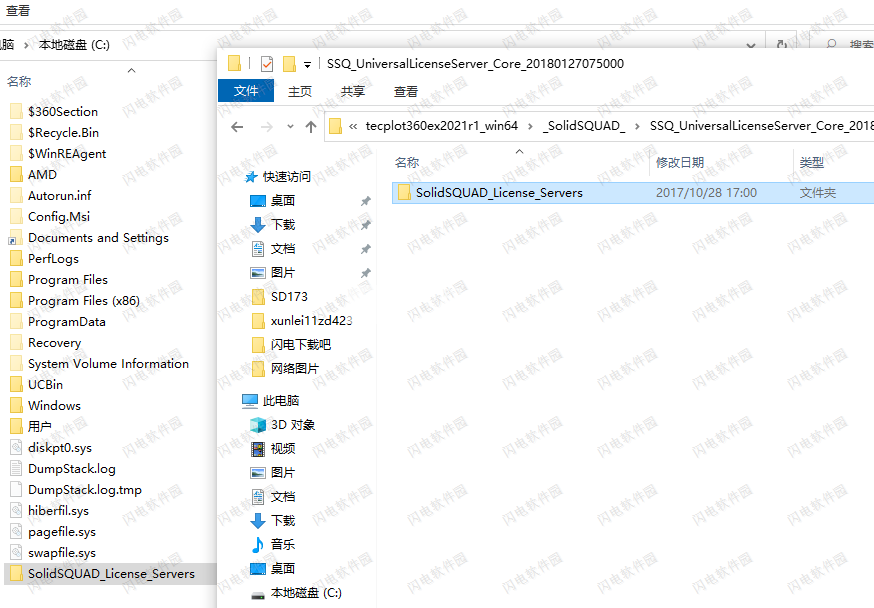Viewport: 874px width, 608px height.
Task: Open 本地磁盘 (C:) drive in navigation pane
Action: click(296, 593)
